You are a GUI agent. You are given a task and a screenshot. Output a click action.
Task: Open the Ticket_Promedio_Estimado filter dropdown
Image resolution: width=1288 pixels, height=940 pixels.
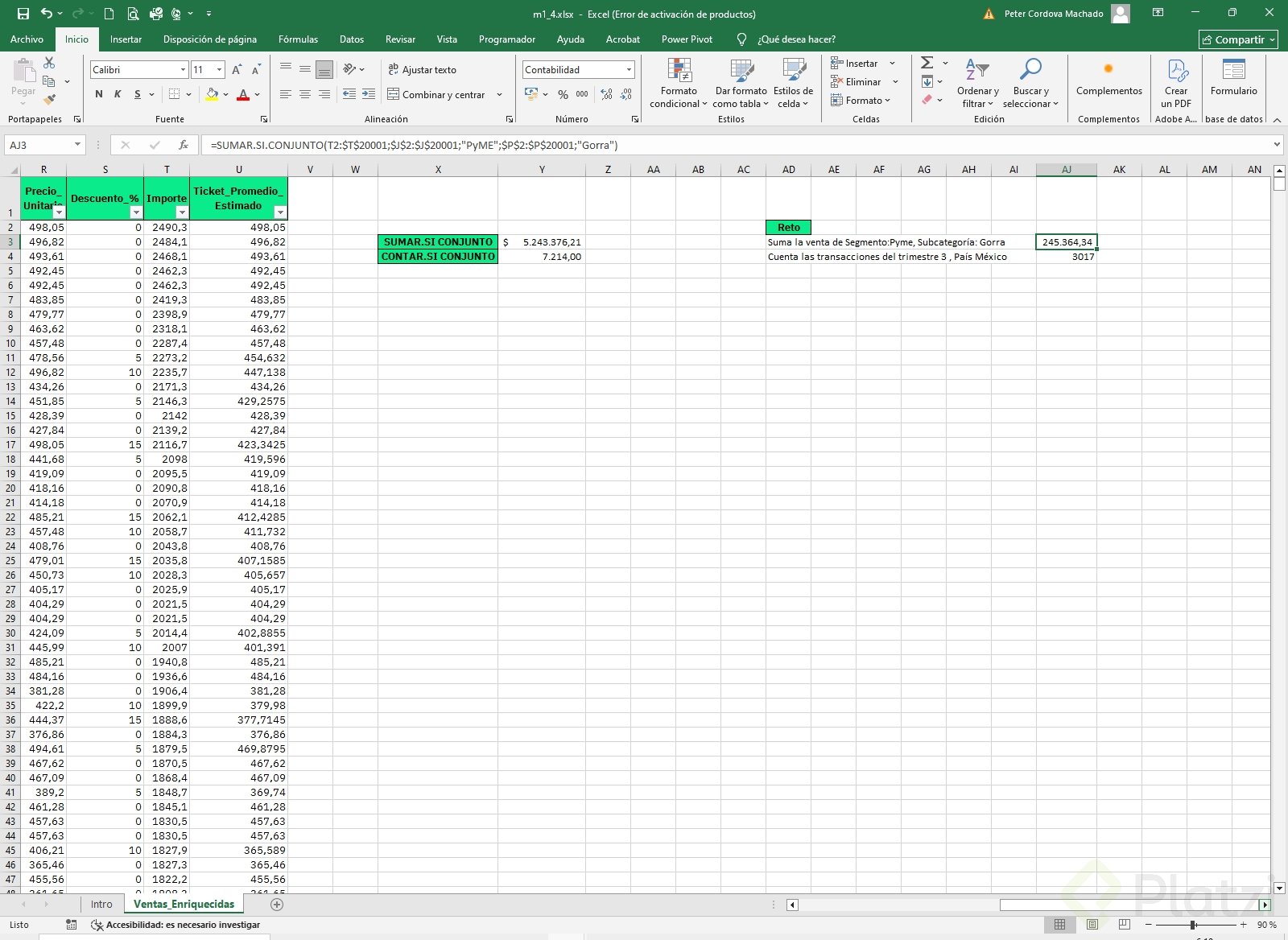pyautogui.click(x=280, y=212)
